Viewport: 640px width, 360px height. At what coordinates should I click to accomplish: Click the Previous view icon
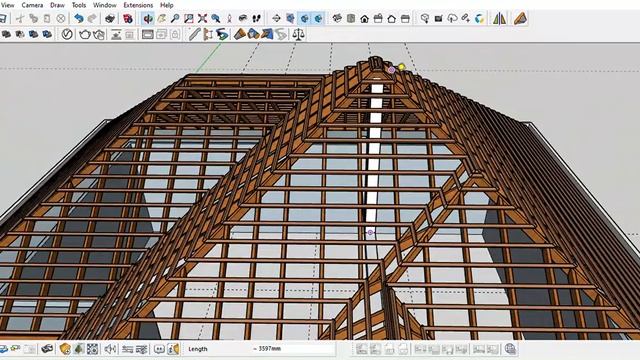[216, 18]
